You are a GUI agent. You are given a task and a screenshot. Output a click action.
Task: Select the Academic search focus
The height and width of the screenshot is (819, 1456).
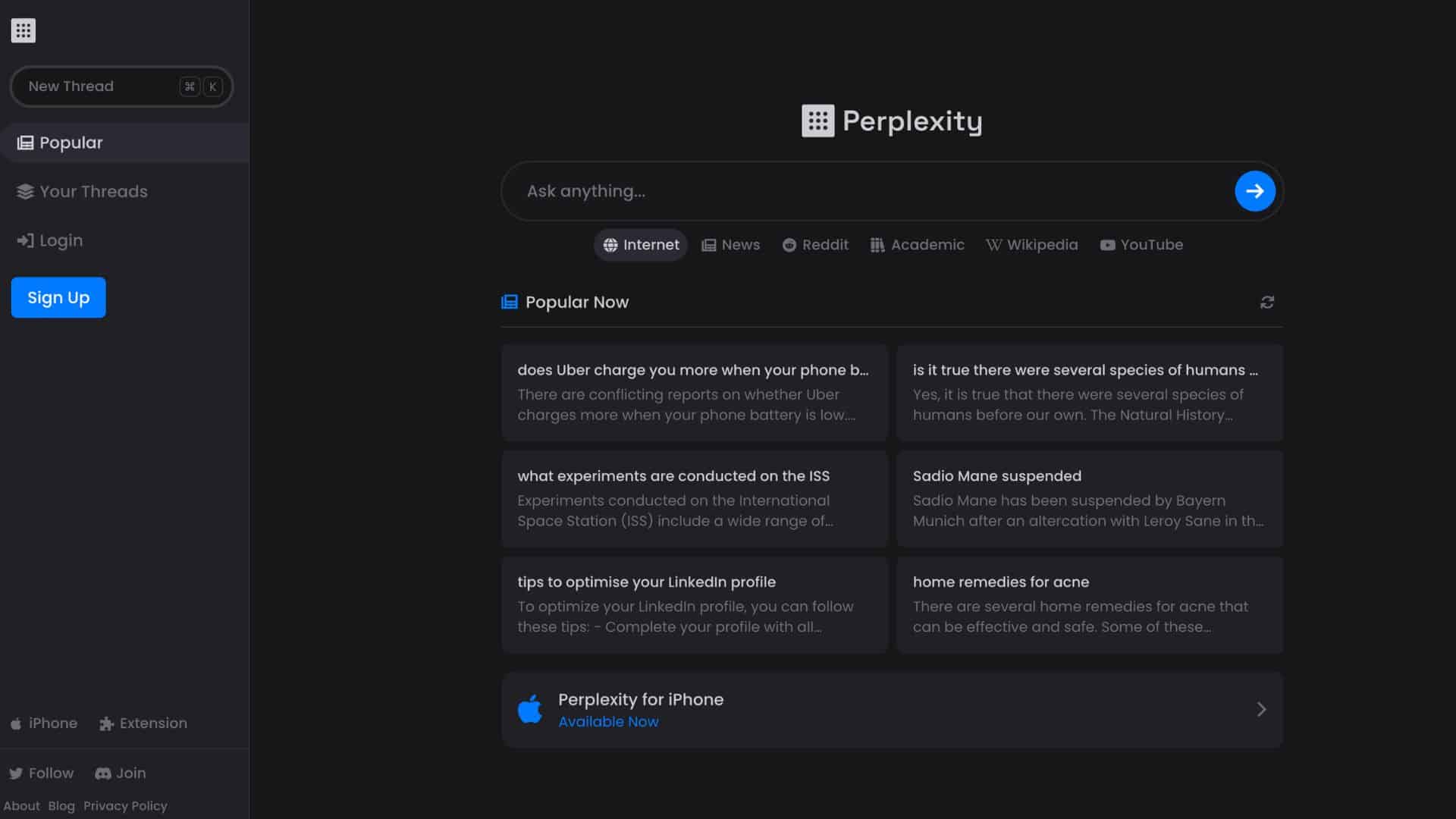click(x=918, y=245)
